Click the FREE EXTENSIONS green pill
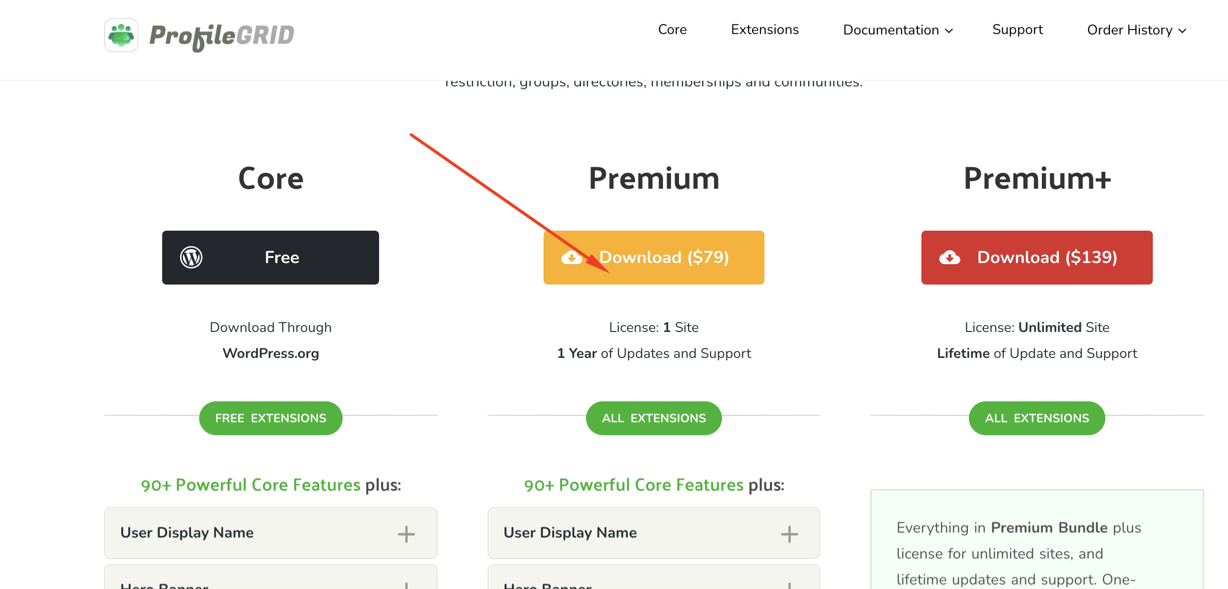The width and height of the screenshot is (1228, 589). (271, 418)
